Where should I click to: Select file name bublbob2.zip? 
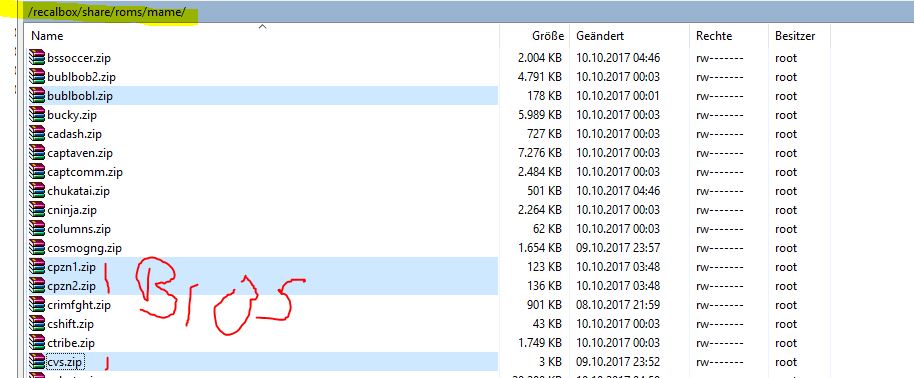click(82, 76)
